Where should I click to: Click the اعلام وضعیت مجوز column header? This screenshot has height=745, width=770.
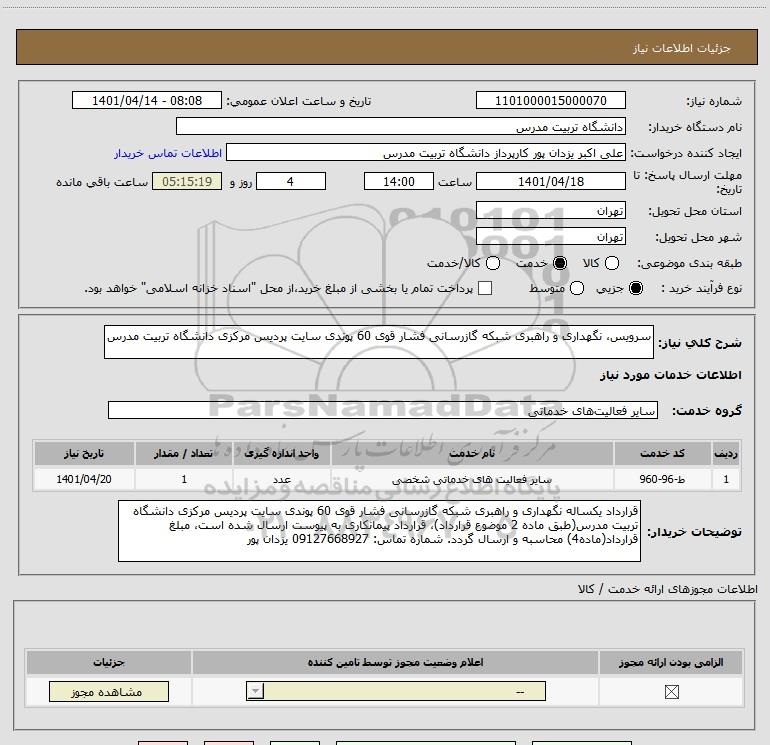coord(395,662)
